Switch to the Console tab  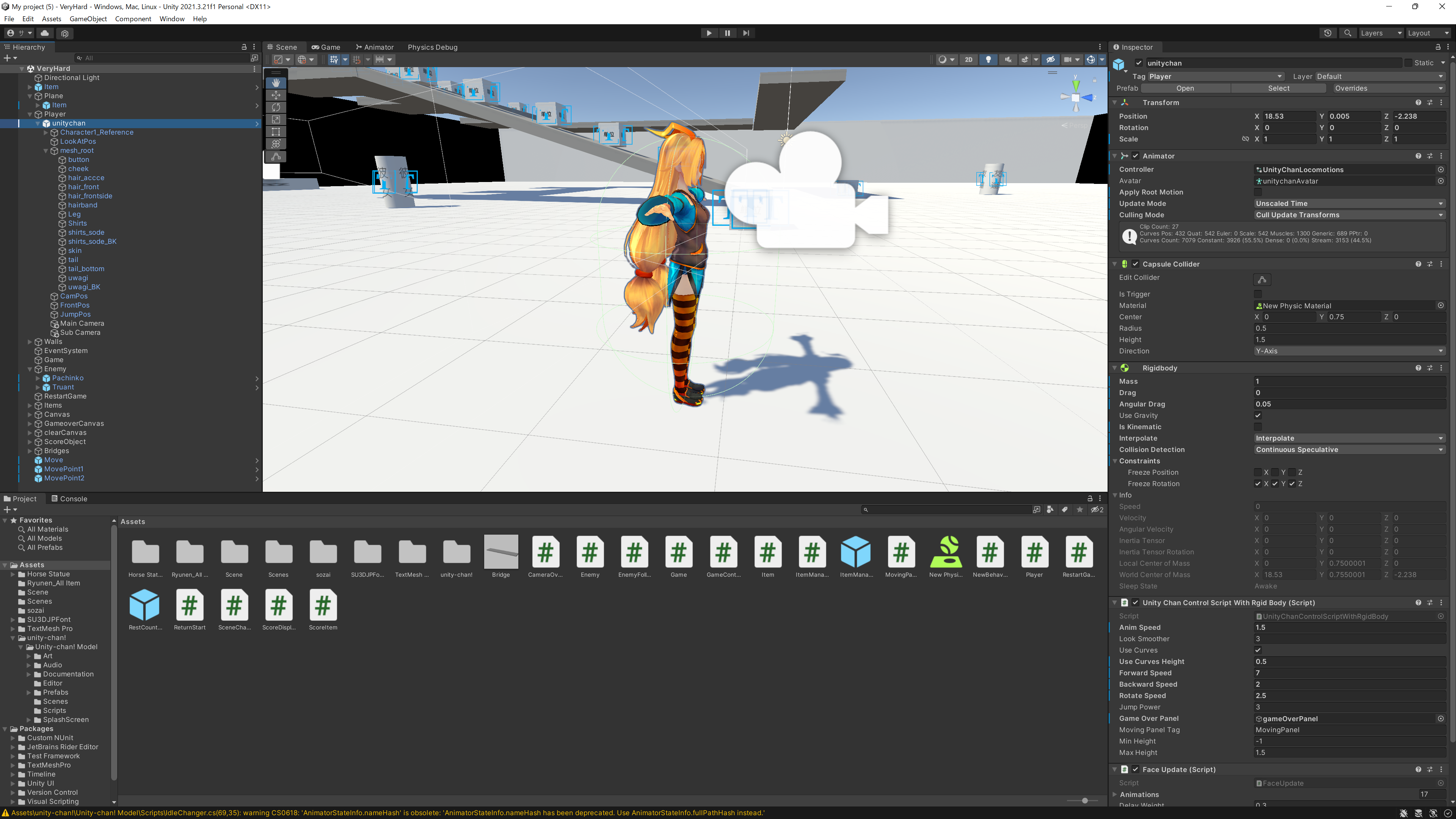pos(69,499)
